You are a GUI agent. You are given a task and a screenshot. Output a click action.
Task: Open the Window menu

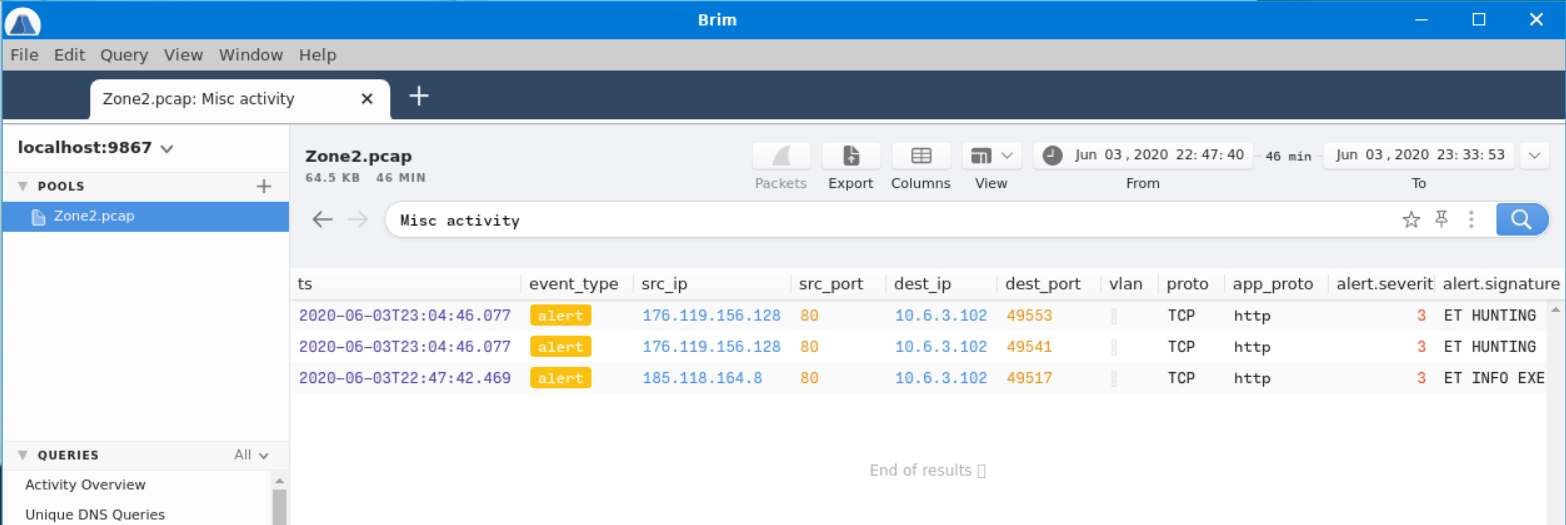pyautogui.click(x=251, y=55)
